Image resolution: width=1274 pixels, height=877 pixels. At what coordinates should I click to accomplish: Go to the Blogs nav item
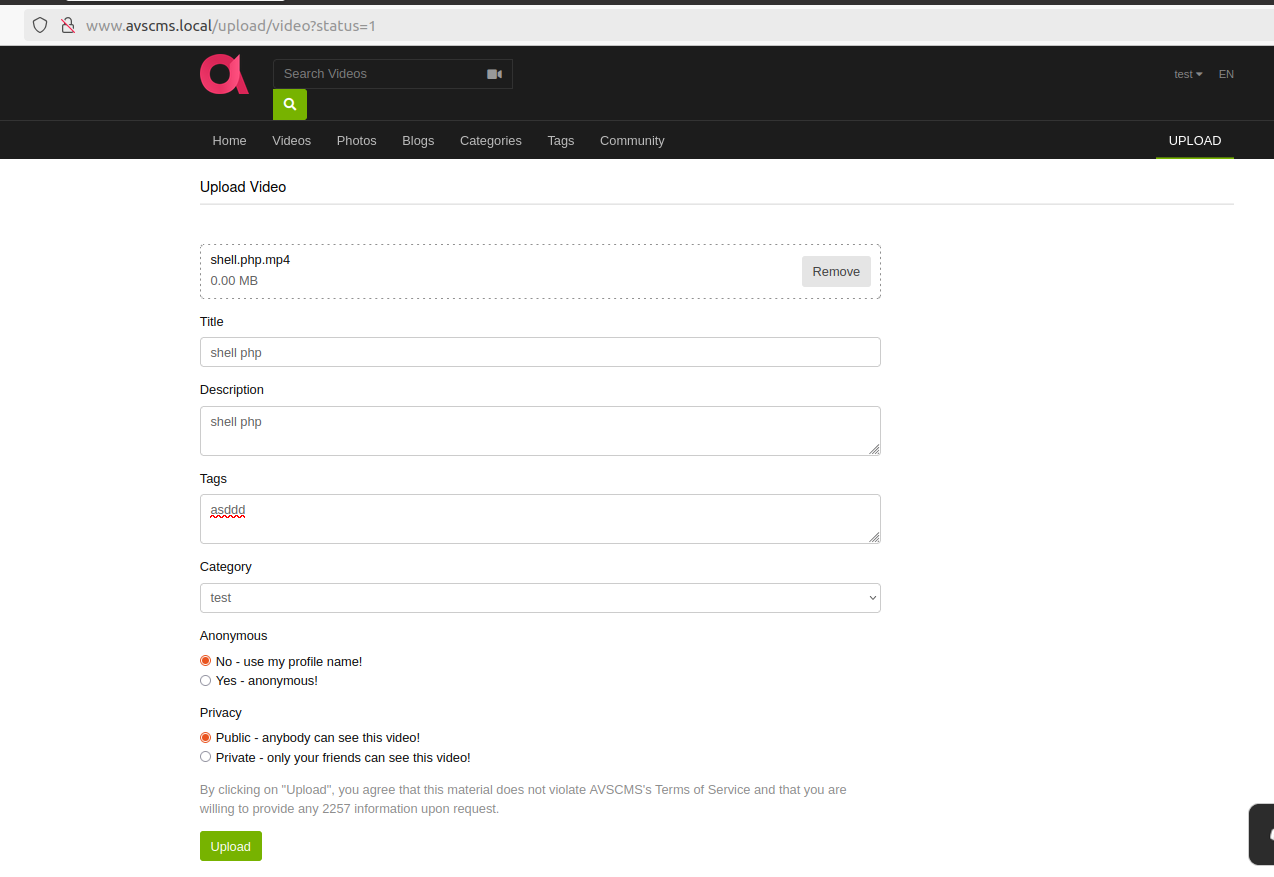click(x=418, y=140)
